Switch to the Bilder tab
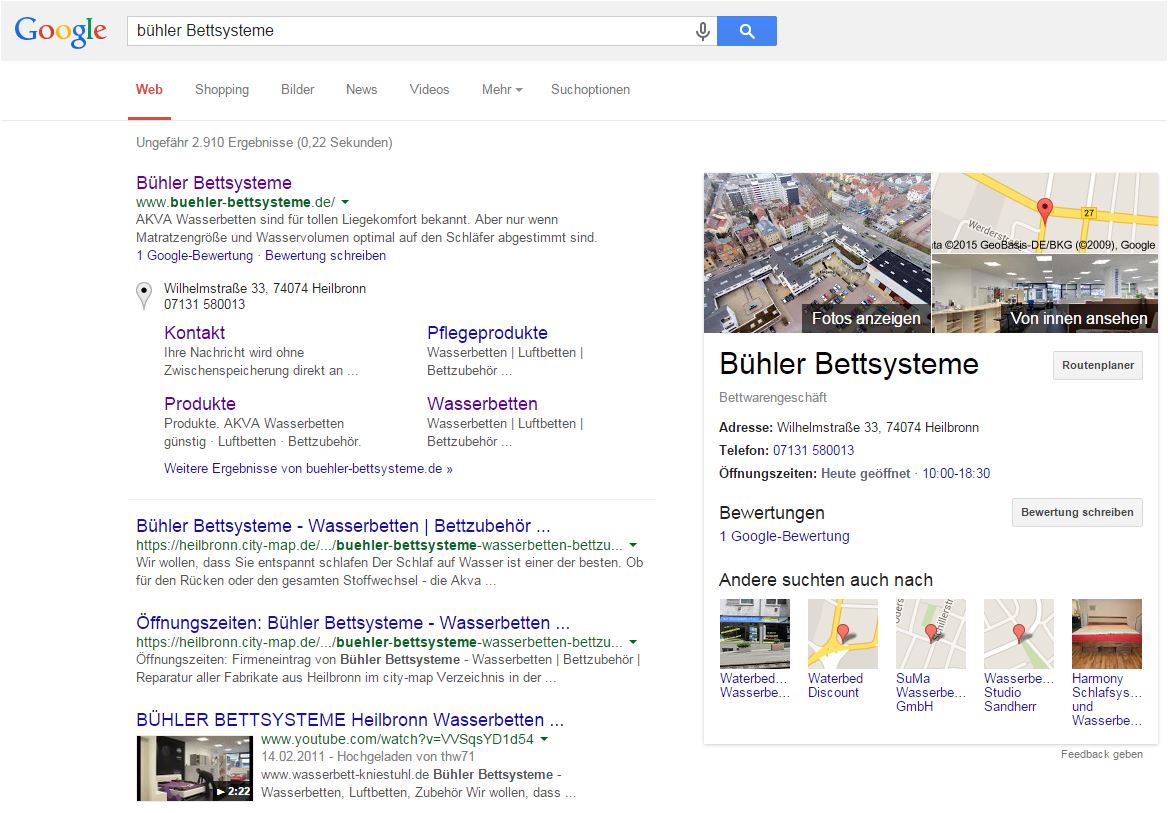The height and width of the screenshot is (813, 1168). (297, 90)
